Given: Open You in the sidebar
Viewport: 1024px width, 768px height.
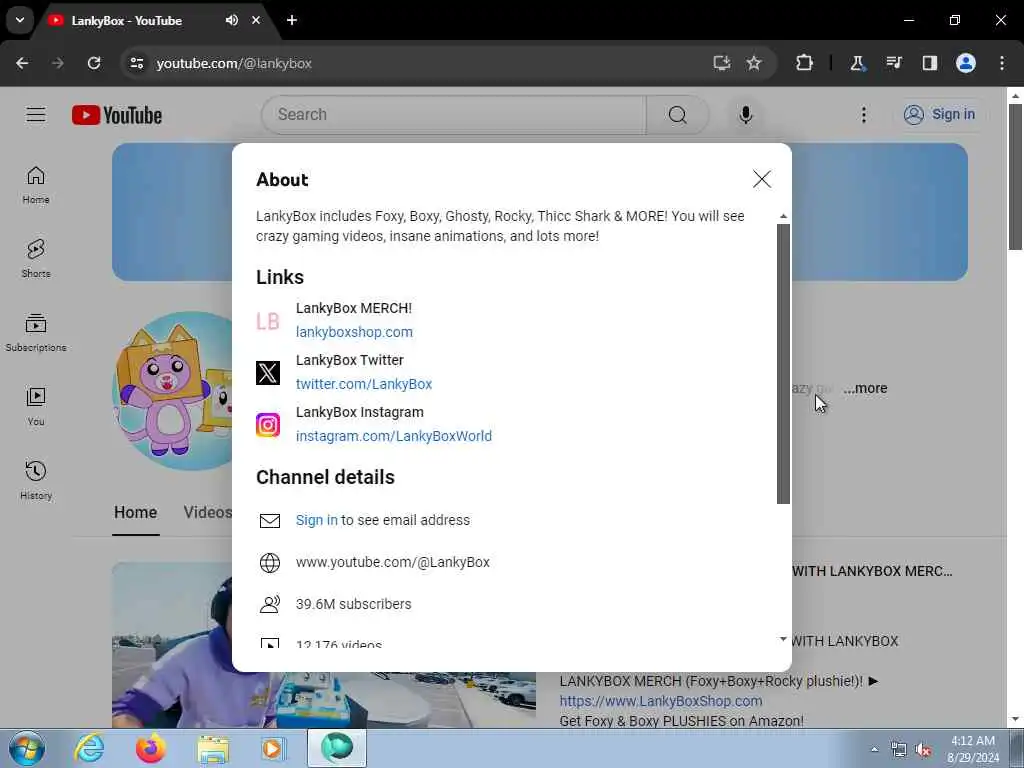Looking at the screenshot, I should point(36,406).
